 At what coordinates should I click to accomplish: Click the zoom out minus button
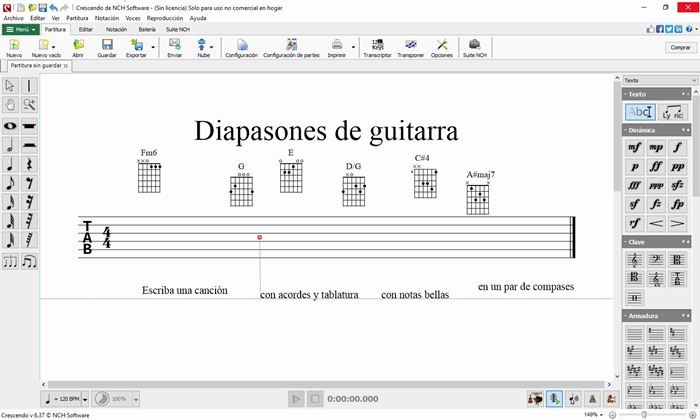point(612,415)
